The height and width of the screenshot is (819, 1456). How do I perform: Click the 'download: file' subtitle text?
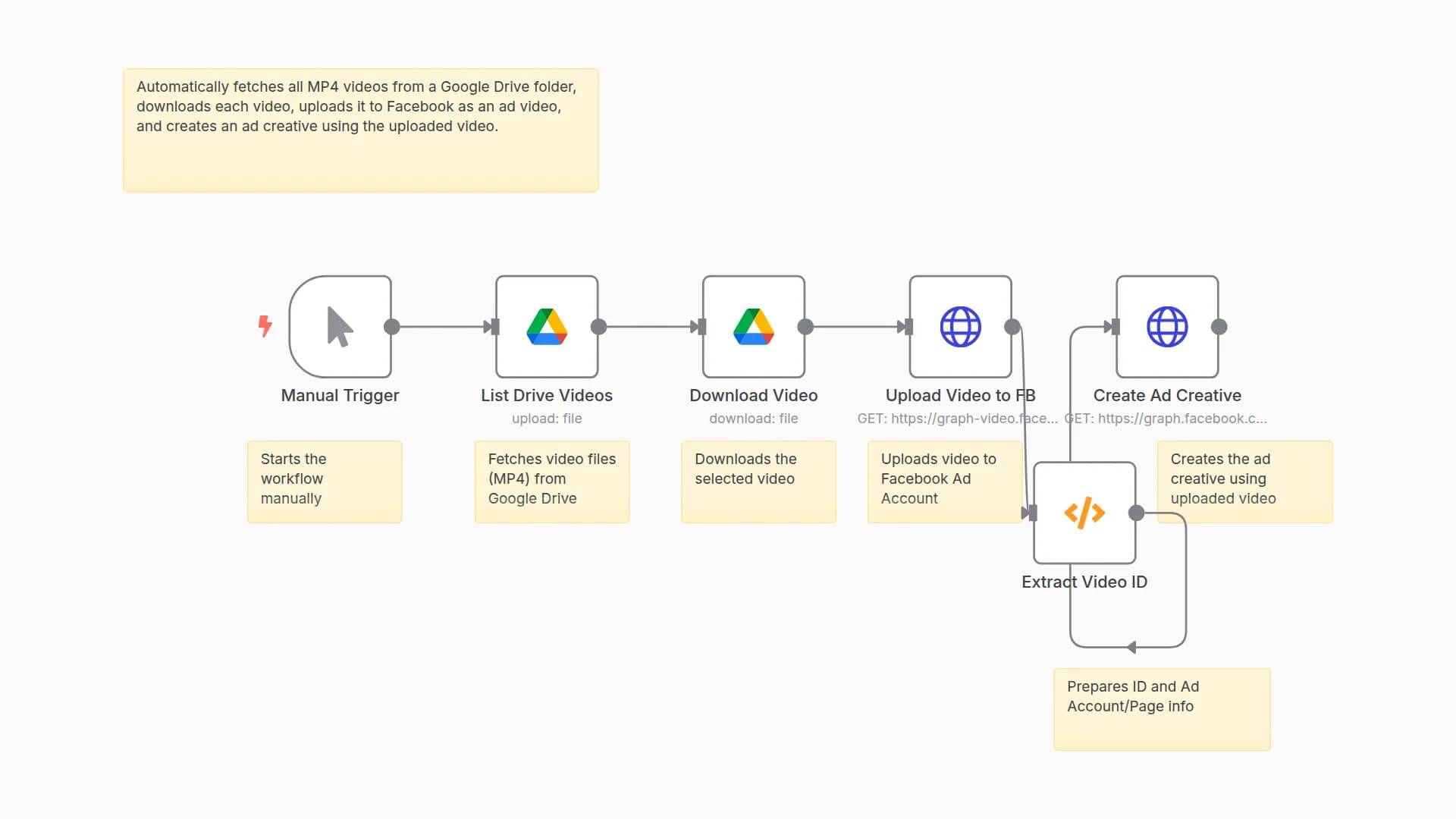[x=754, y=419]
